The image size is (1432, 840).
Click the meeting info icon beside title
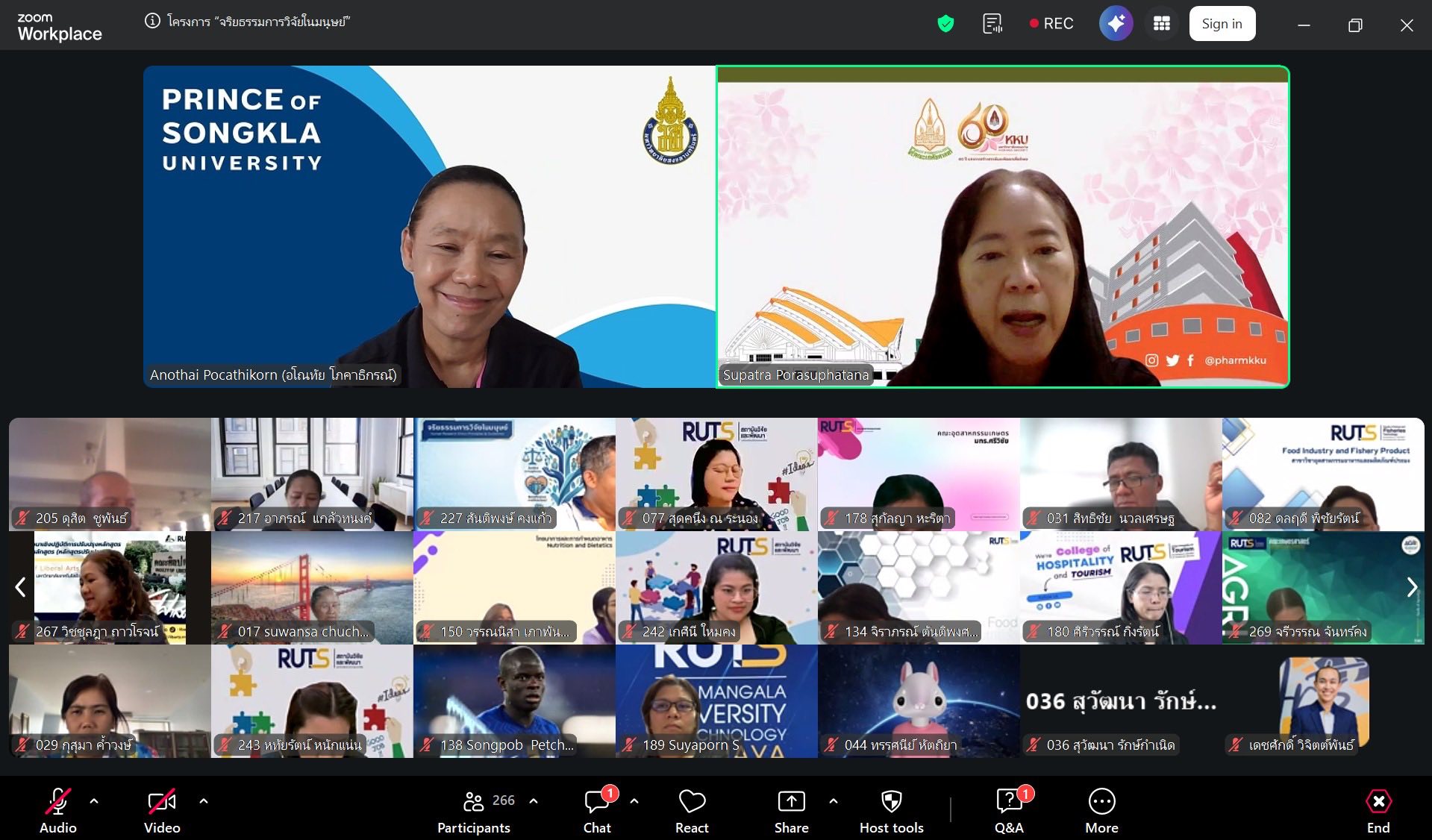pyautogui.click(x=152, y=22)
